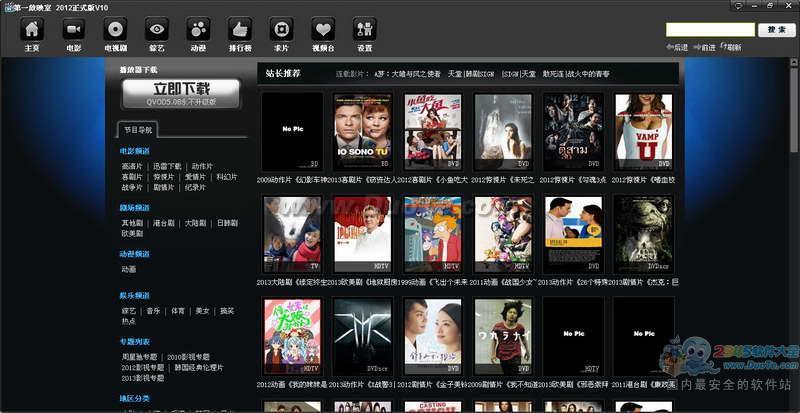Image resolution: width=800 pixels, height=413 pixels.
Task: Open the 音乐 category
Action: [153, 311]
